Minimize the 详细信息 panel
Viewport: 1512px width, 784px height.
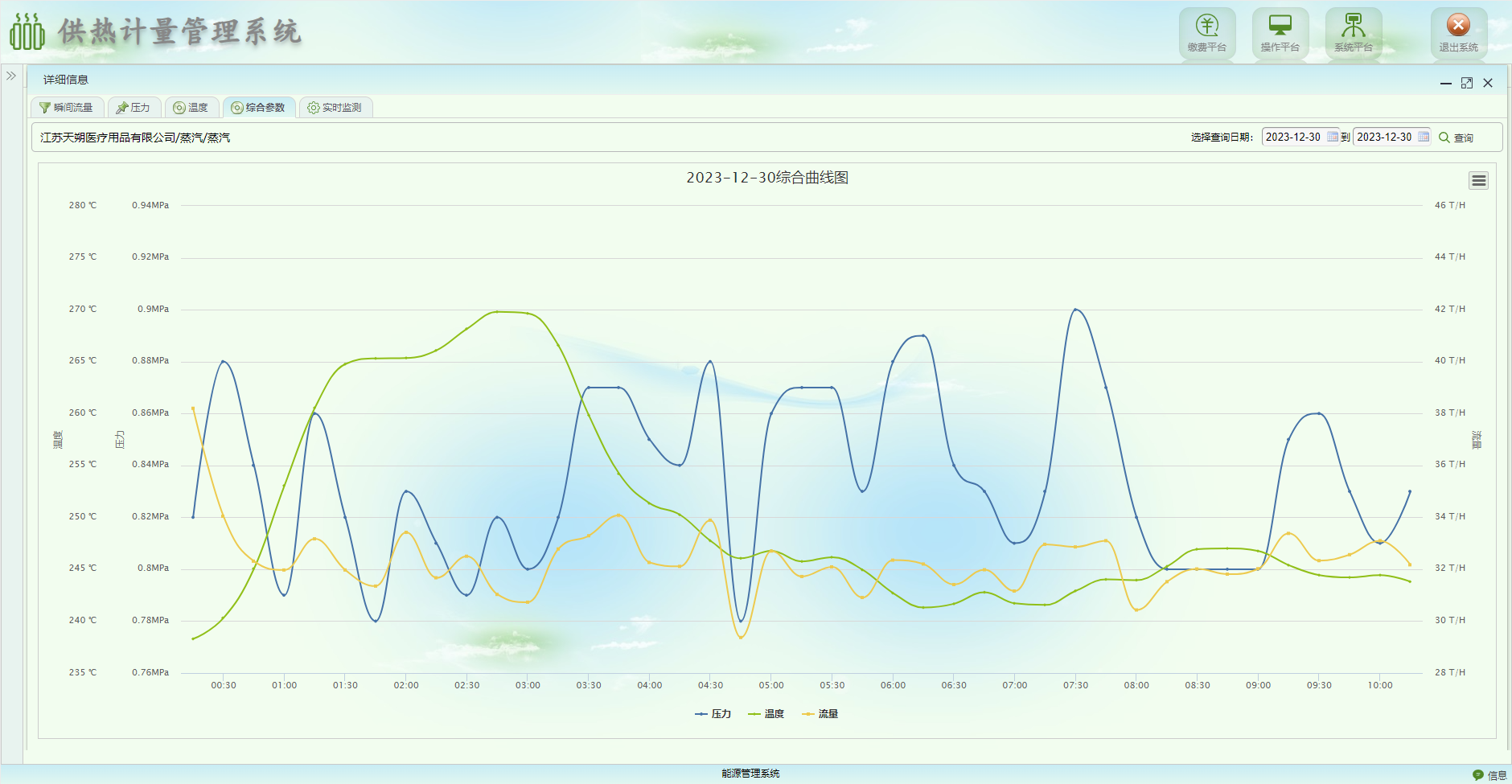(1445, 83)
